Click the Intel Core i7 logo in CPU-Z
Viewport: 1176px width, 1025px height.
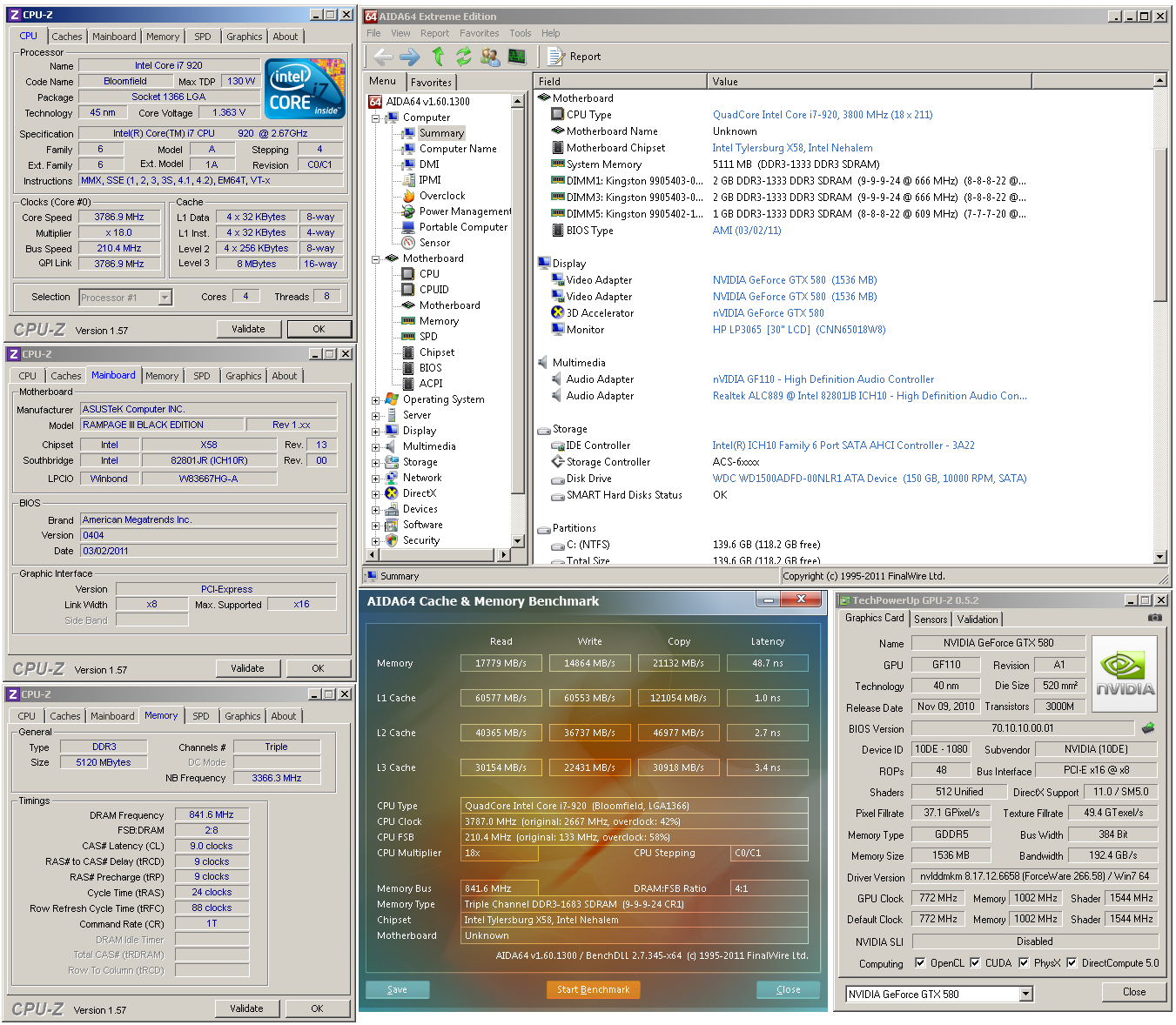pyautogui.click(x=305, y=88)
